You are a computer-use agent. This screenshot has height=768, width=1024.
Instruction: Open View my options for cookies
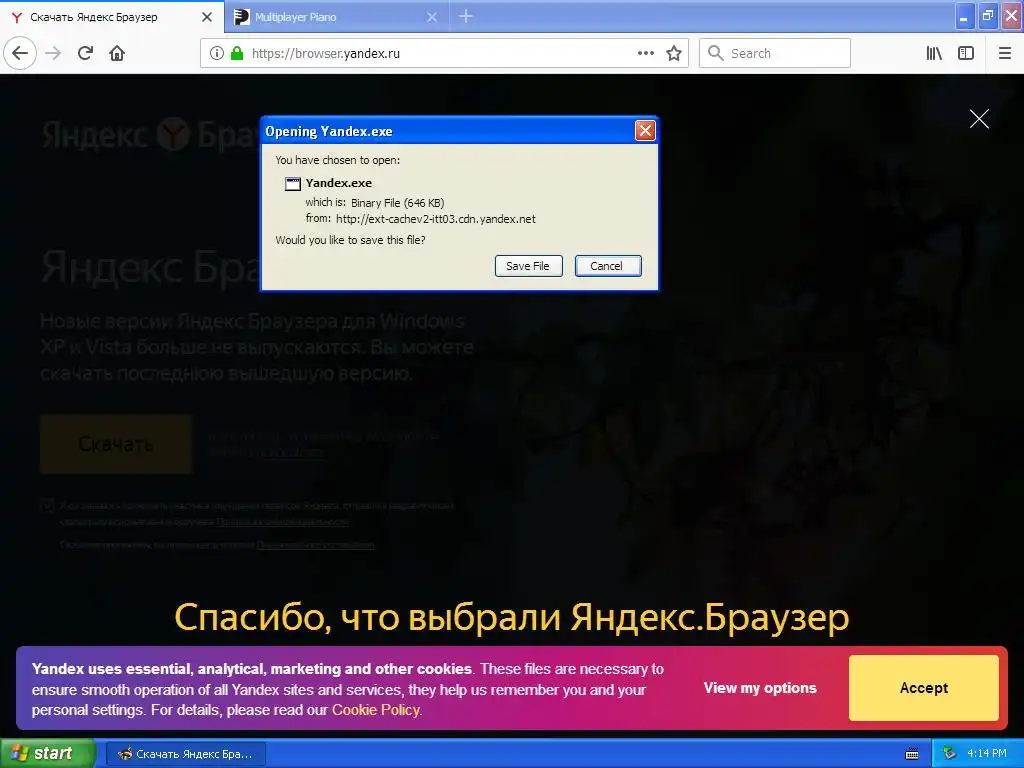point(760,688)
